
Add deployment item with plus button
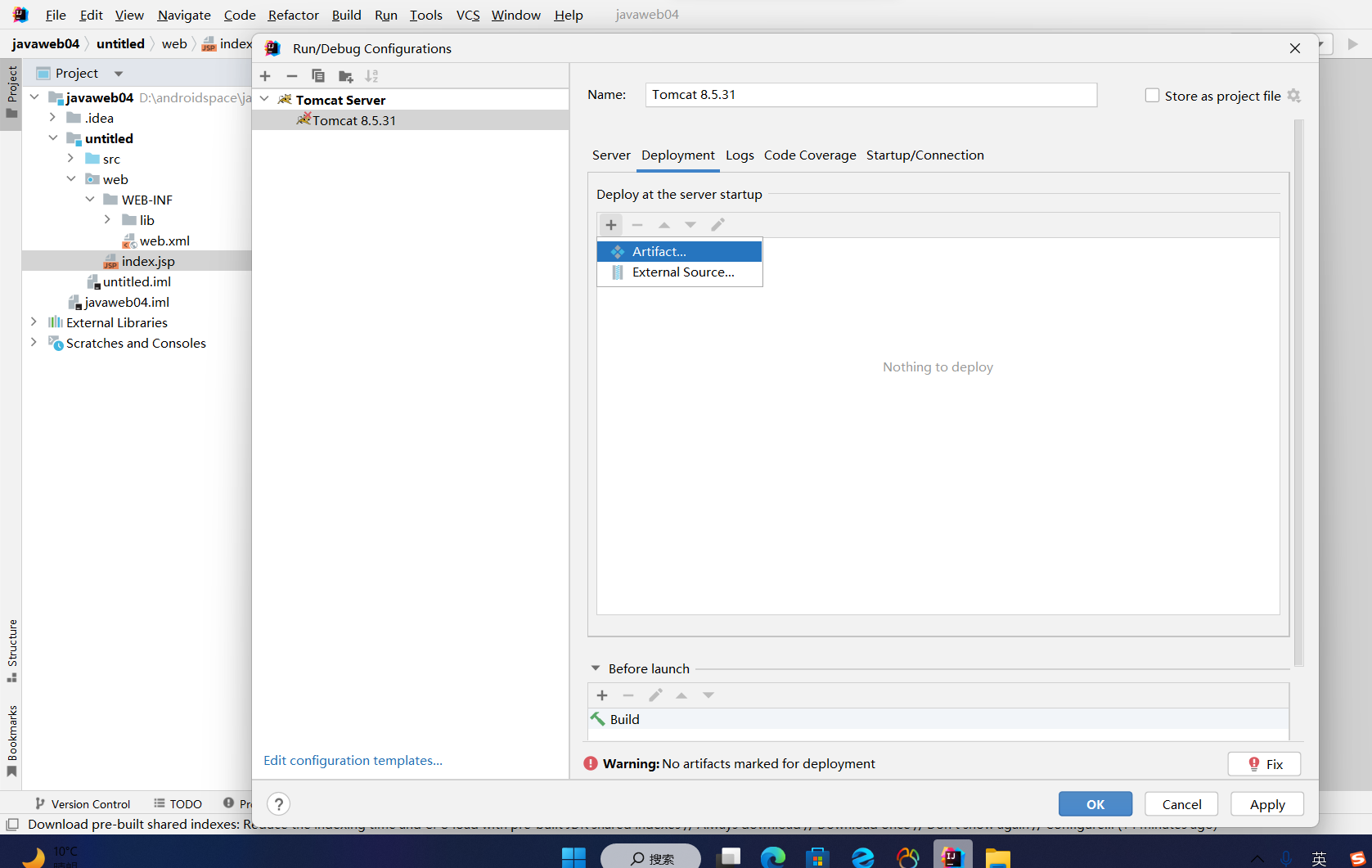[611, 225]
